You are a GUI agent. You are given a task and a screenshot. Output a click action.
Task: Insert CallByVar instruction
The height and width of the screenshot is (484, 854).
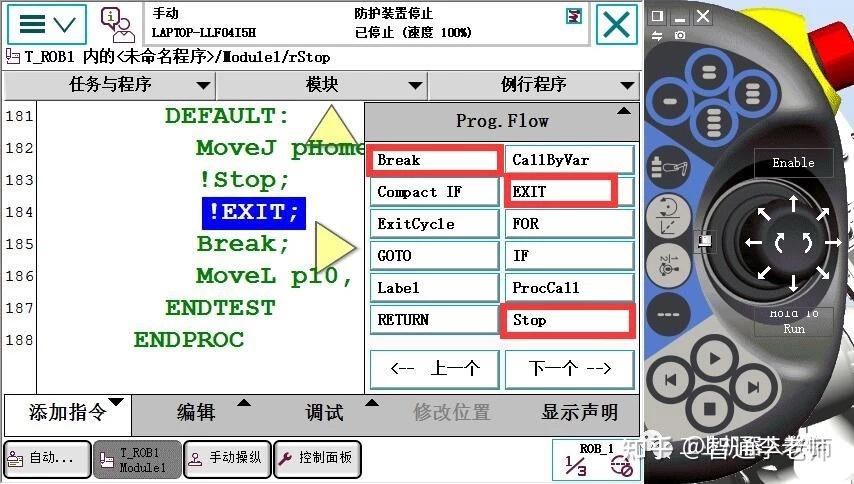pyautogui.click(x=570, y=160)
